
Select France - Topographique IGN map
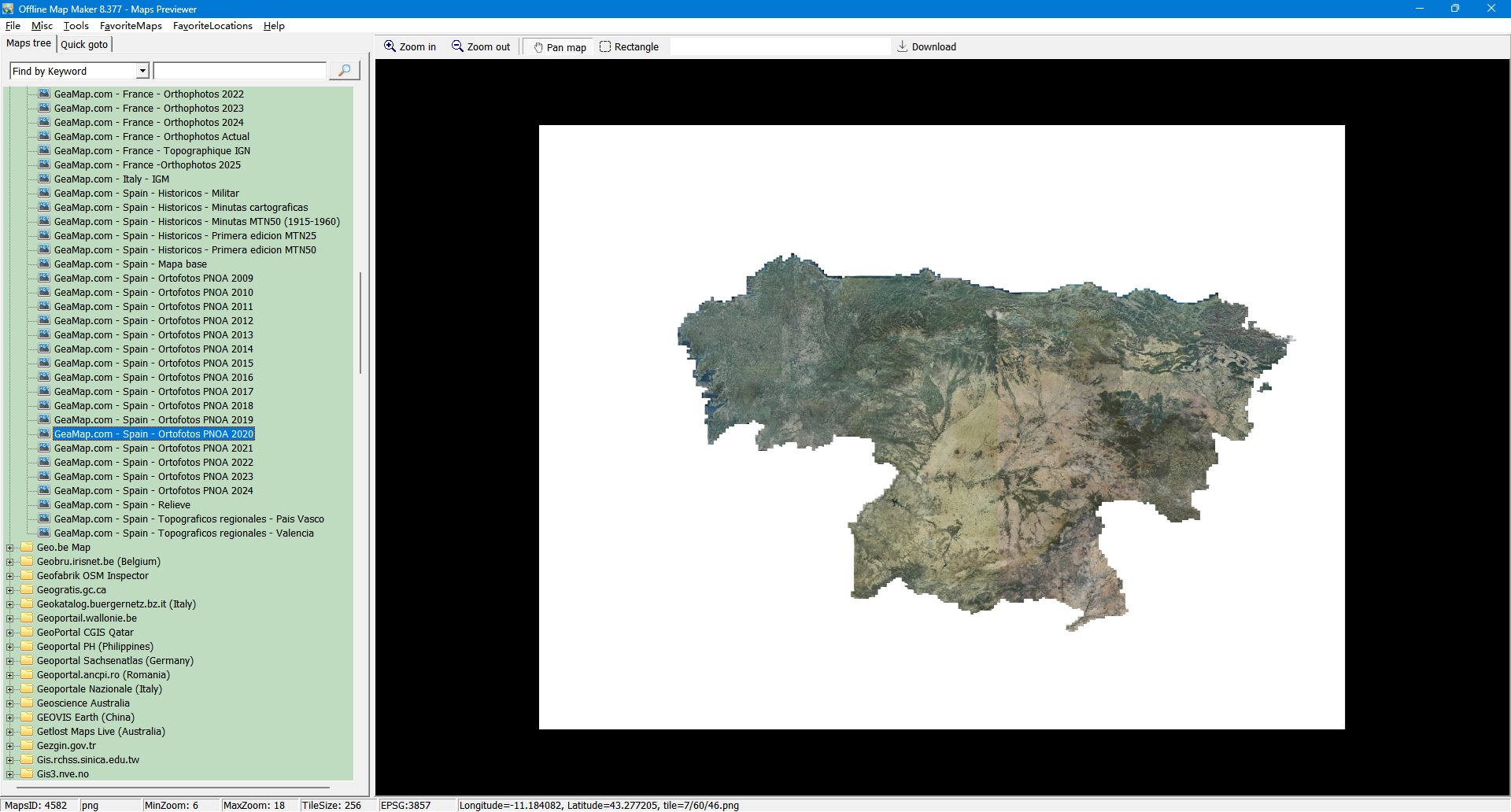(x=152, y=151)
